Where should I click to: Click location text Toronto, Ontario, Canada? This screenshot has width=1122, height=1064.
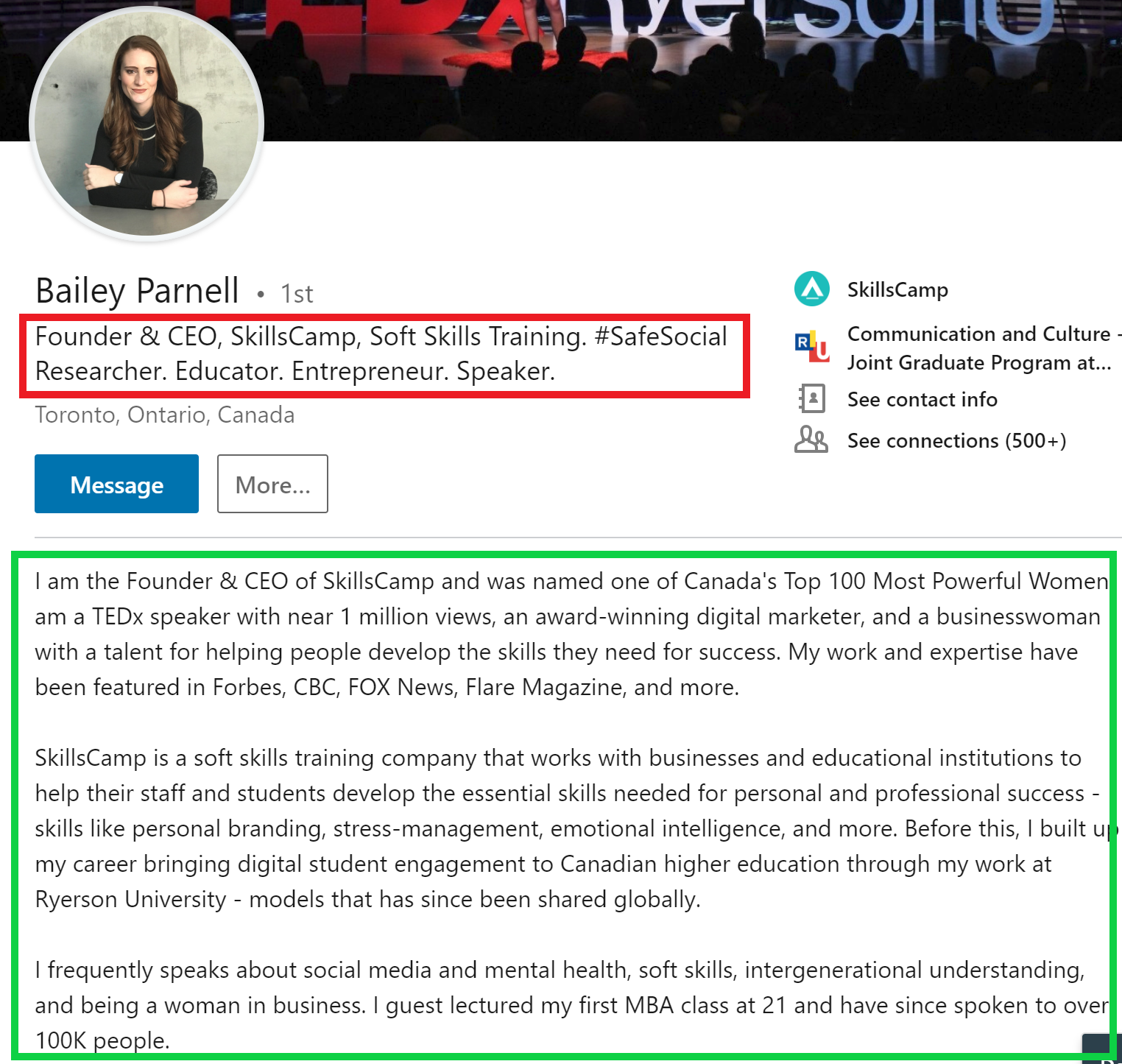click(165, 415)
